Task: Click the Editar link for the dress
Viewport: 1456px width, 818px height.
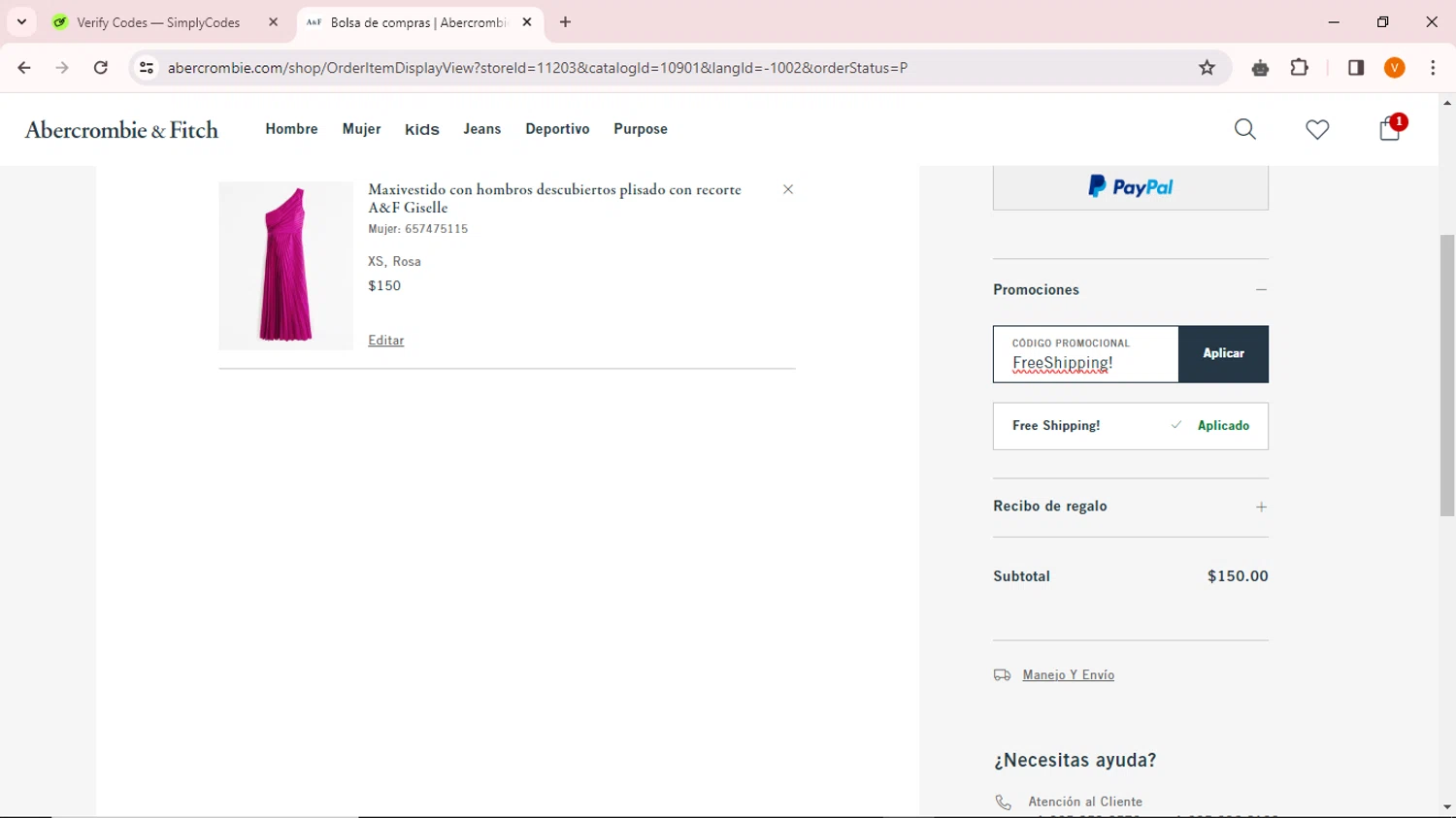Action: point(385,341)
